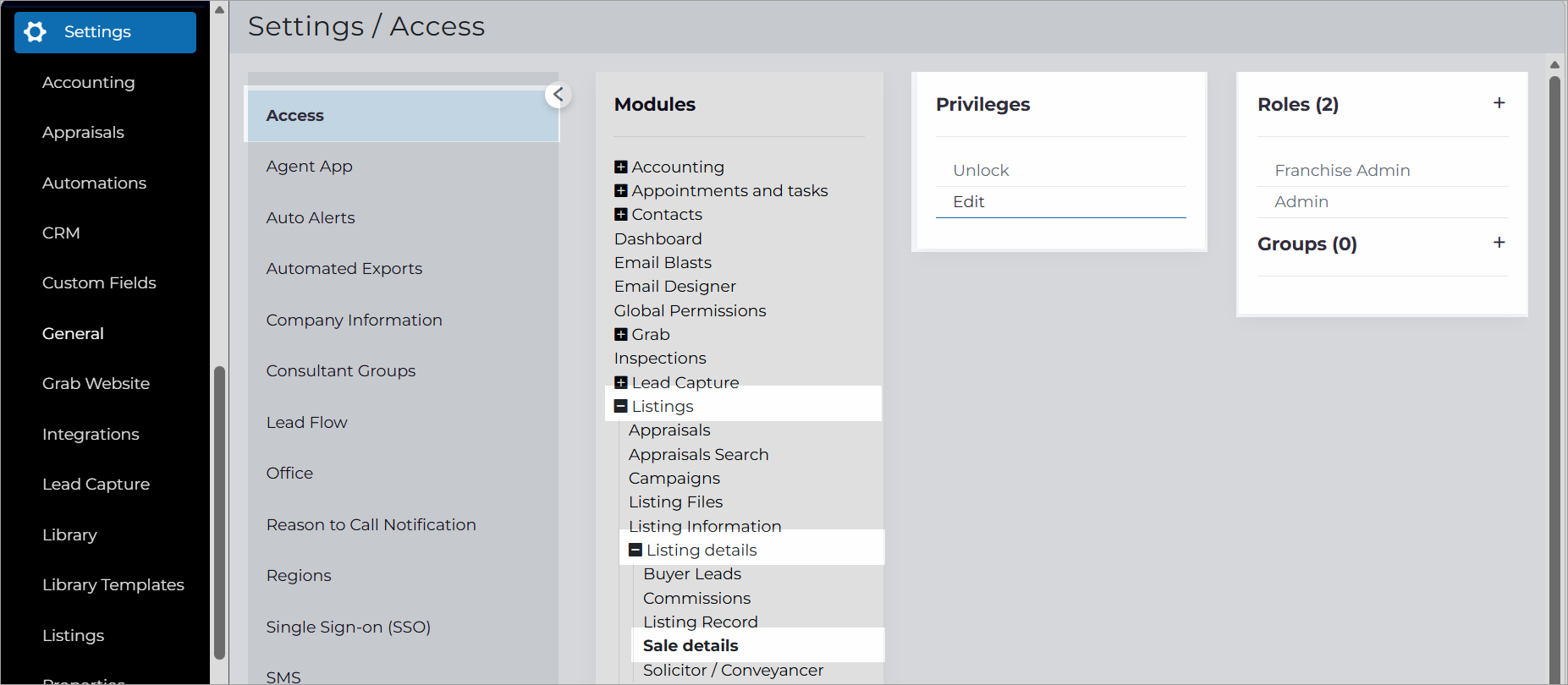Select the Email Blasts module

[x=663, y=263]
